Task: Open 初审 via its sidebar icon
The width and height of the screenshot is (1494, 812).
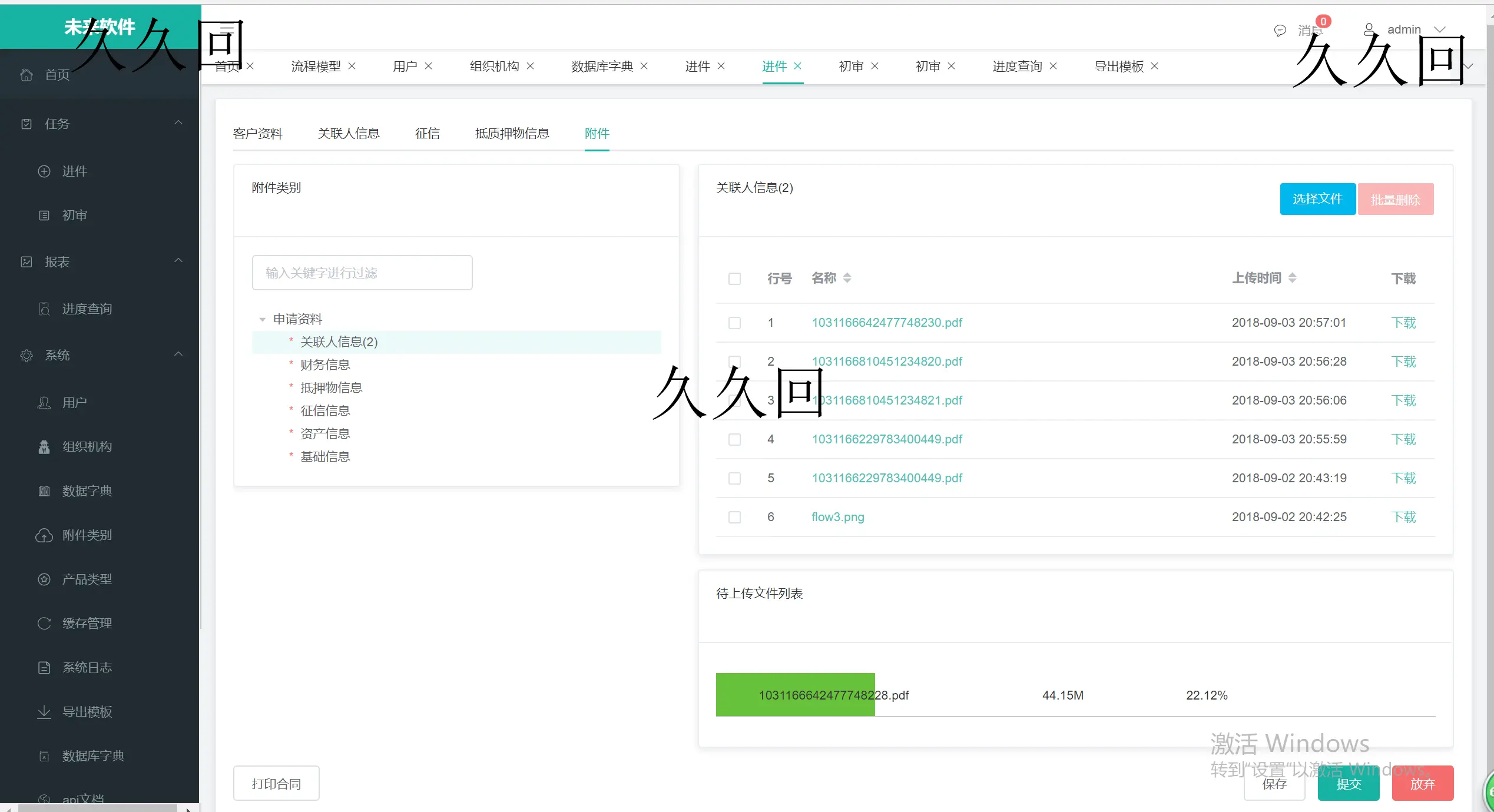Action: click(x=45, y=215)
